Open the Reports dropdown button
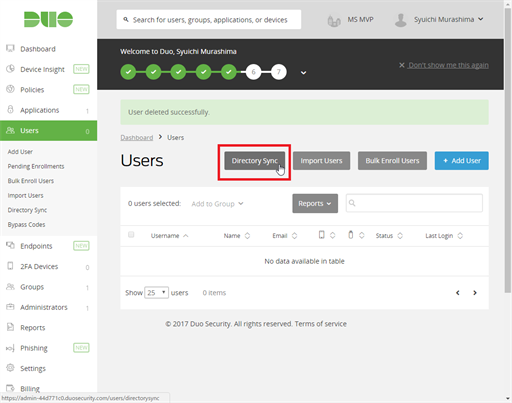512x403 pixels. 315,203
